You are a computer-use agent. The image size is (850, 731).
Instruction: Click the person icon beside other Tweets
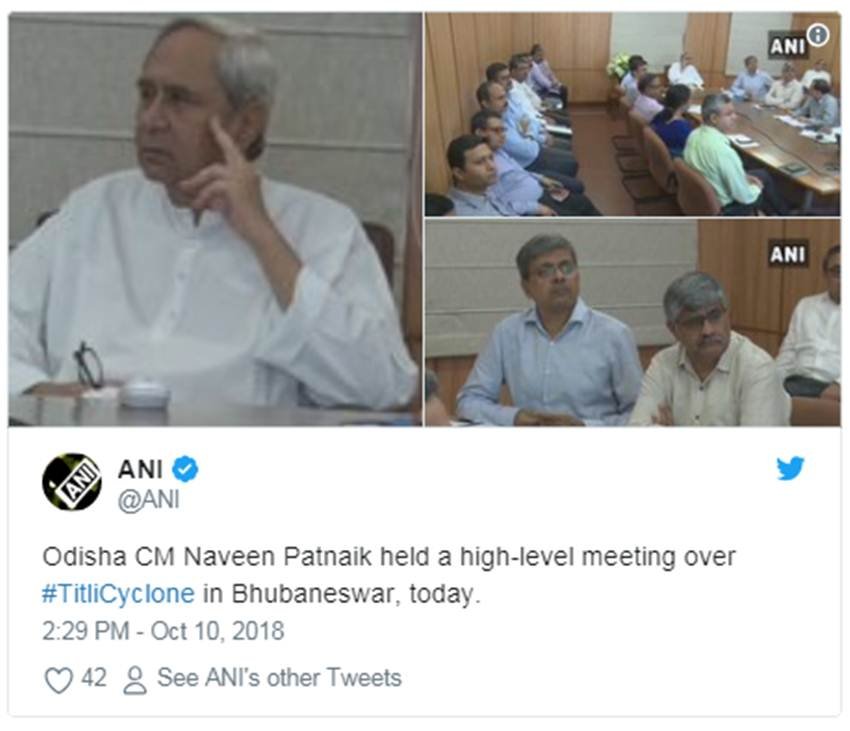(x=134, y=681)
